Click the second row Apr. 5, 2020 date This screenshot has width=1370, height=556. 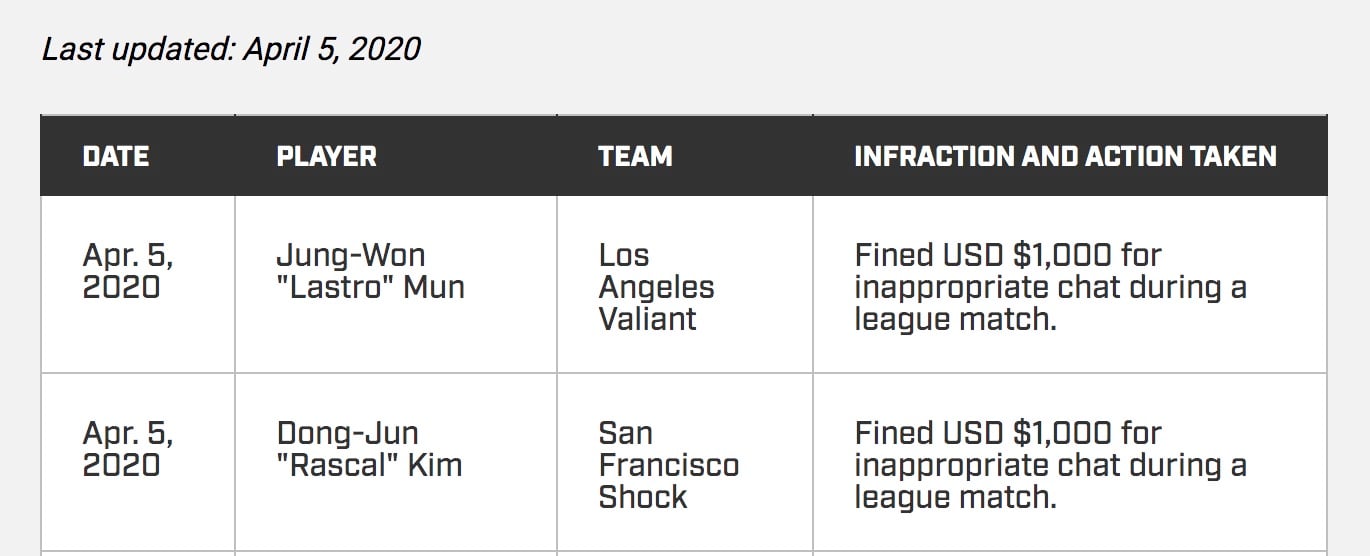click(x=127, y=449)
